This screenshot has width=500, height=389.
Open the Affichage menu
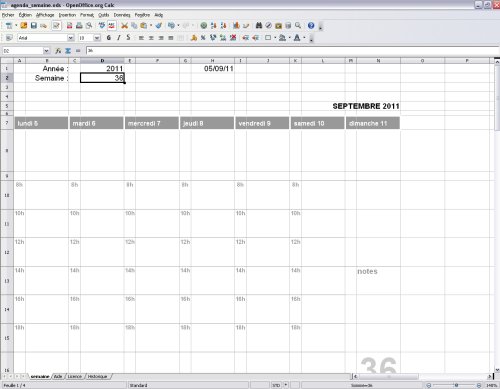45,15
